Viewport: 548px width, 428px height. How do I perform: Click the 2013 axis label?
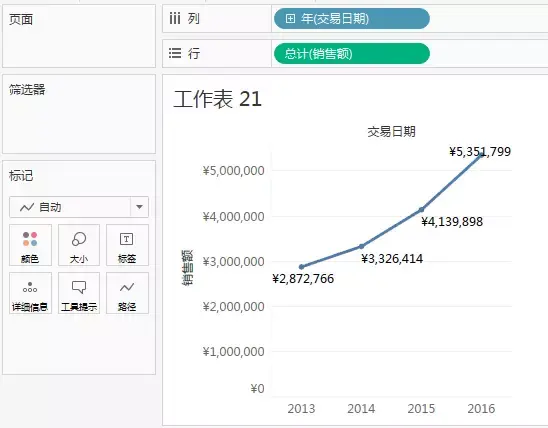[301, 408]
